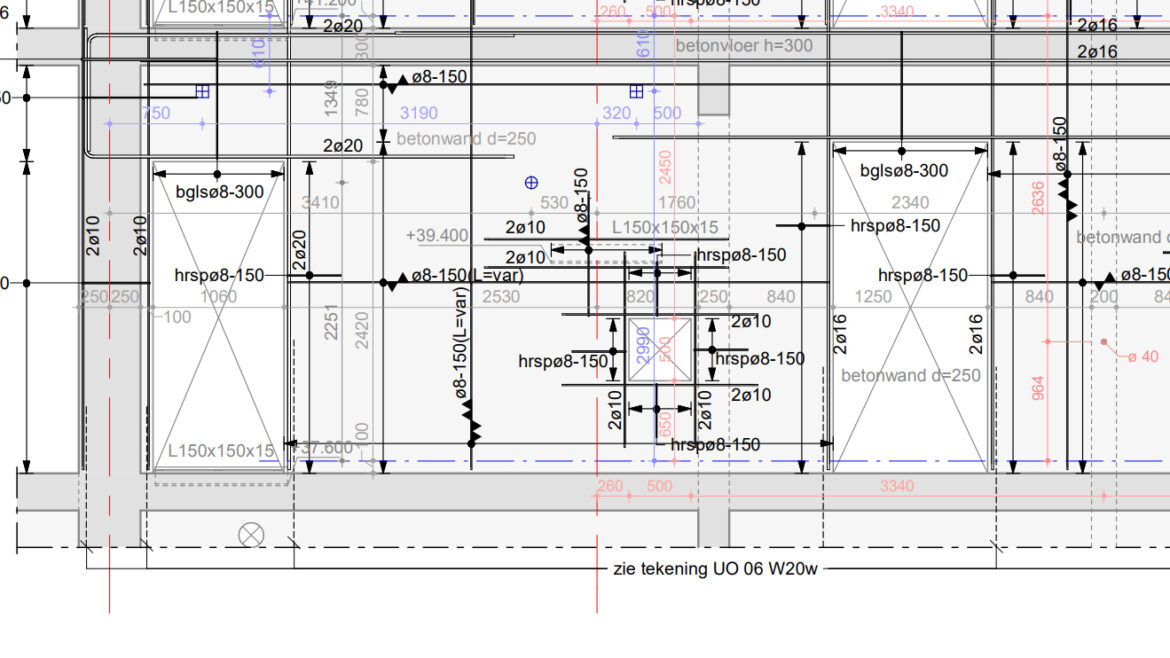Click the blue grid square beside the 750 dimension
Viewport: 1170px width, 658px height.
pyautogui.click(x=202, y=91)
